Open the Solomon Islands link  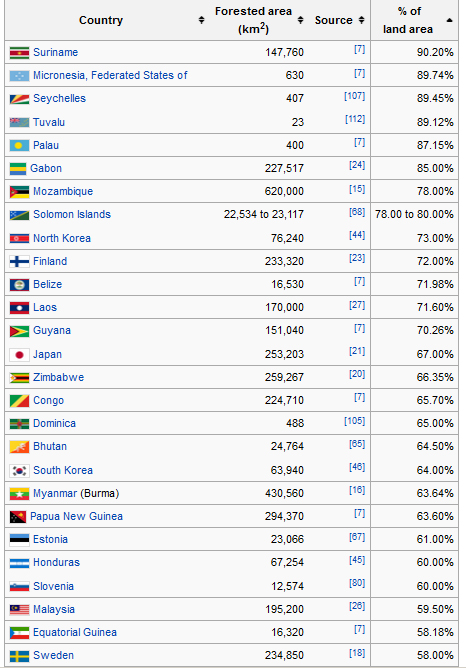72,214
